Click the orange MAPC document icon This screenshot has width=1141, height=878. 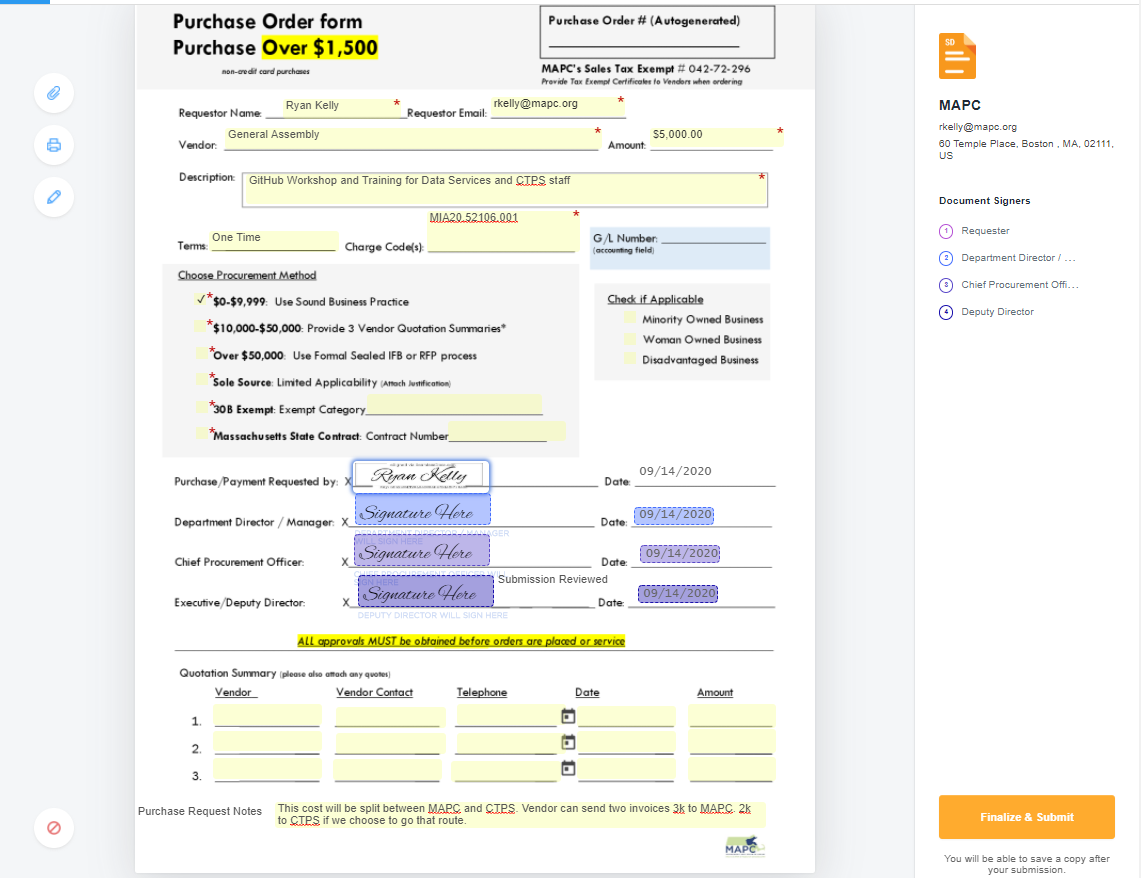pyautogui.click(x=957, y=56)
